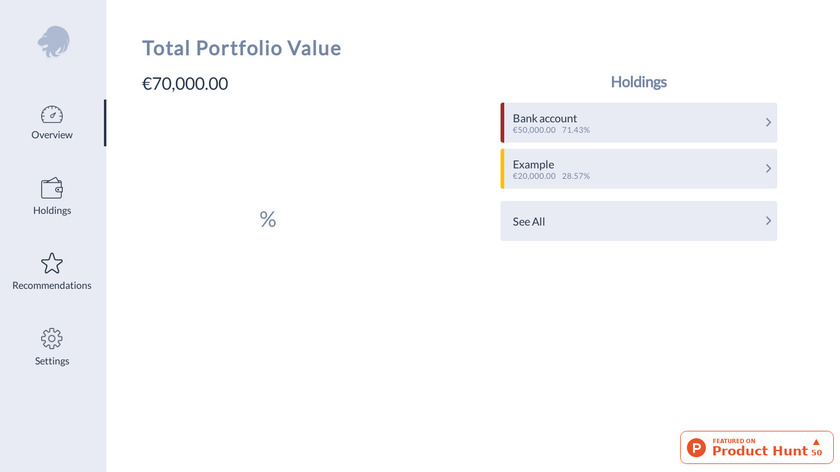Expand the Example holding chevron arrow
Screen dimensions: 840x472
(x=768, y=168)
